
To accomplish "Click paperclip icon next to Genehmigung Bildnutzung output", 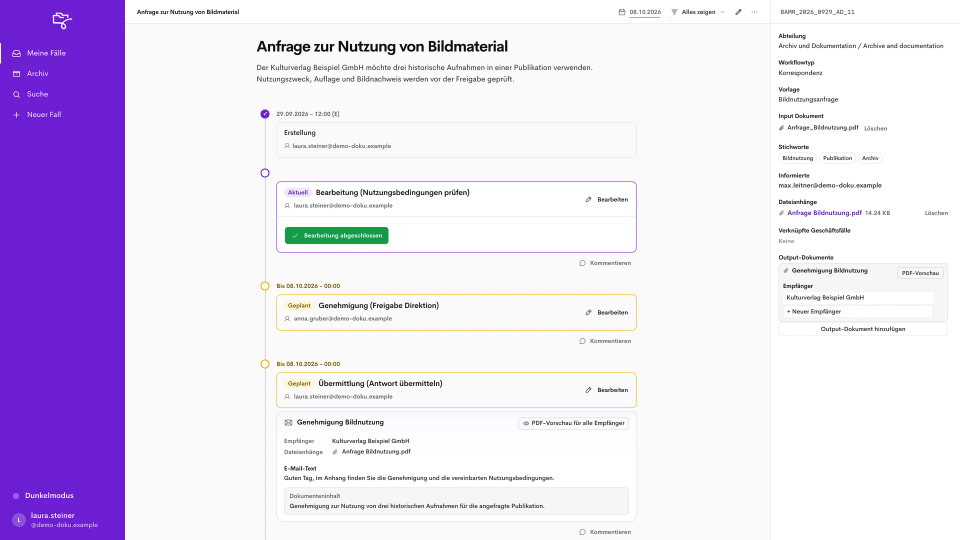I will click(786, 271).
